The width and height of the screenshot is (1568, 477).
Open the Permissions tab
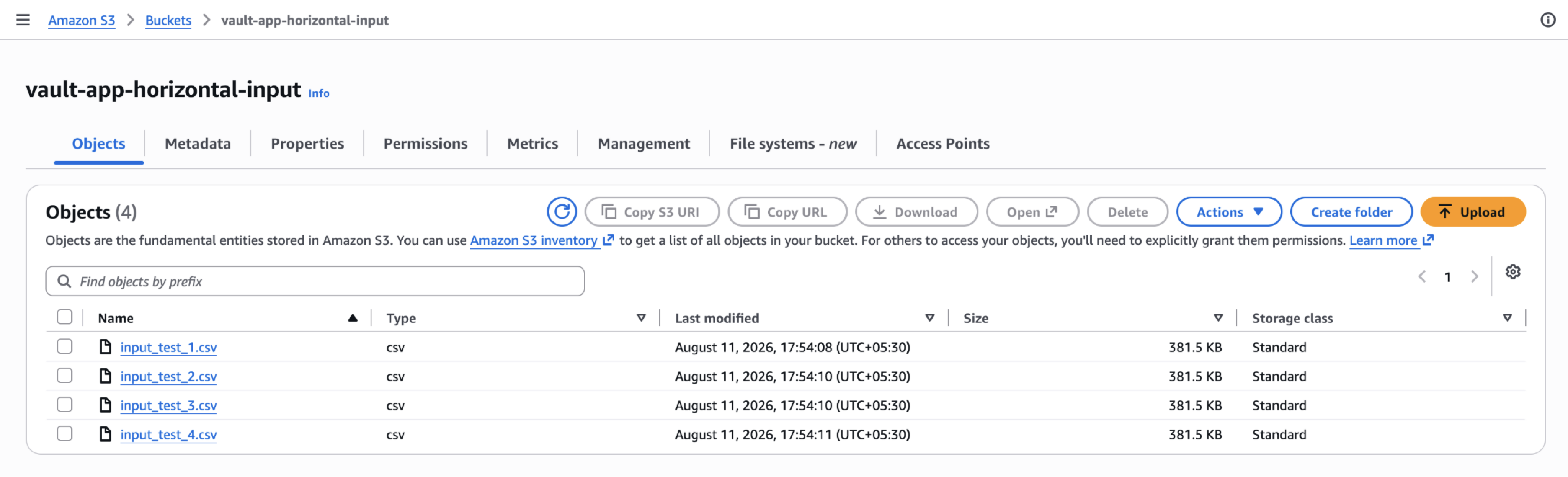click(x=425, y=144)
